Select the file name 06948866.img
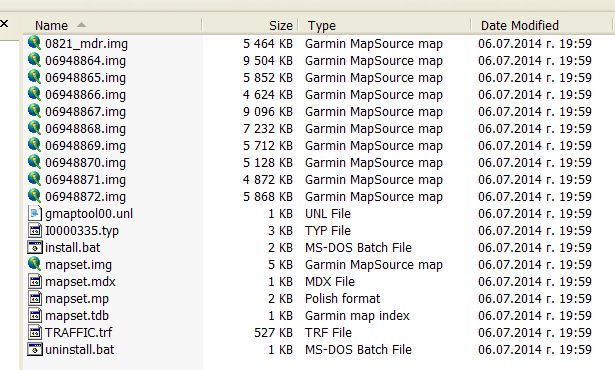615x370 pixels. pos(86,95)
